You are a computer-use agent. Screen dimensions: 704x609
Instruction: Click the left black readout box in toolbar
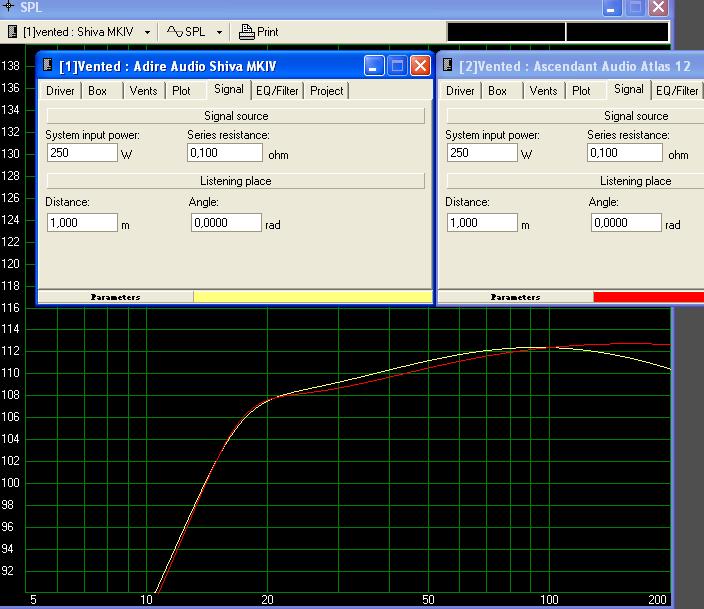tap(506, 32)
